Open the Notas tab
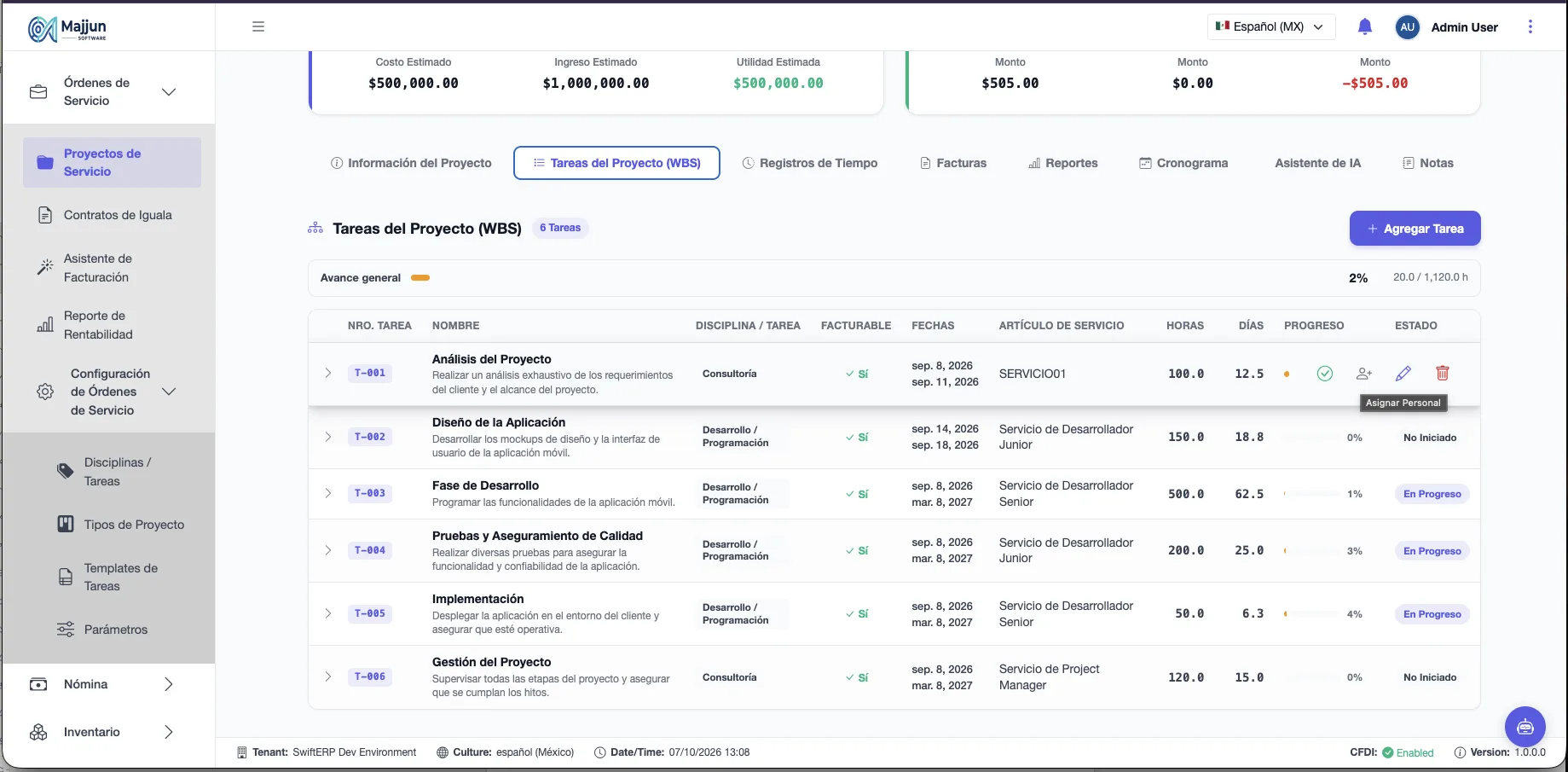Viewport: 1568px width, 772px height. (1427, 163)
